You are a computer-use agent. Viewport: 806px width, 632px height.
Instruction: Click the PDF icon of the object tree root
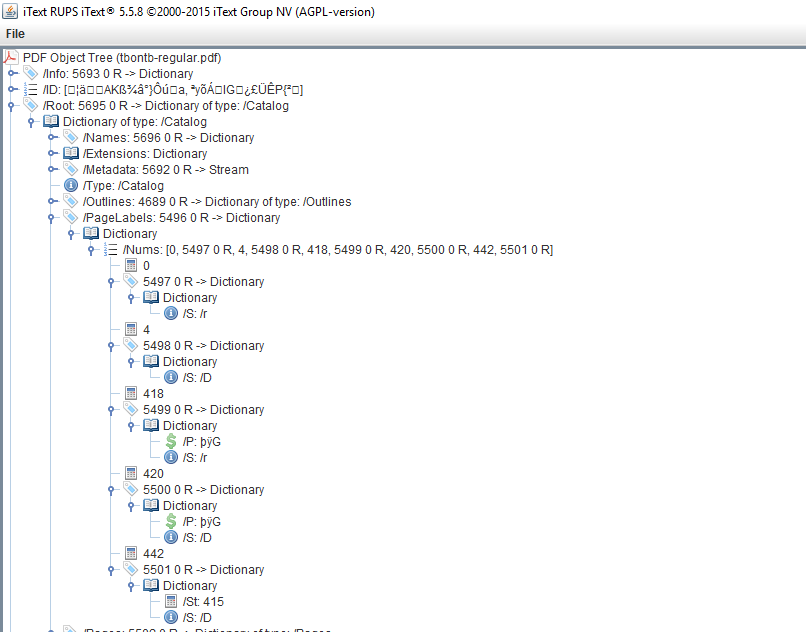(x=11, y=58)
